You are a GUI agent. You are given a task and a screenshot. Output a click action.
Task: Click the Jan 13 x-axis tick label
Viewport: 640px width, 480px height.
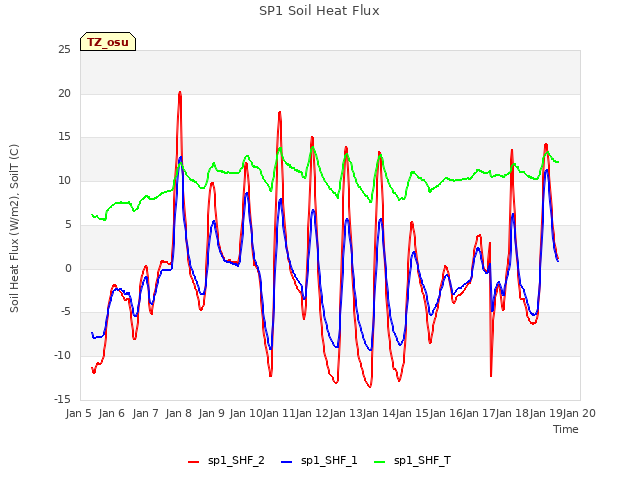coord(346,413)
